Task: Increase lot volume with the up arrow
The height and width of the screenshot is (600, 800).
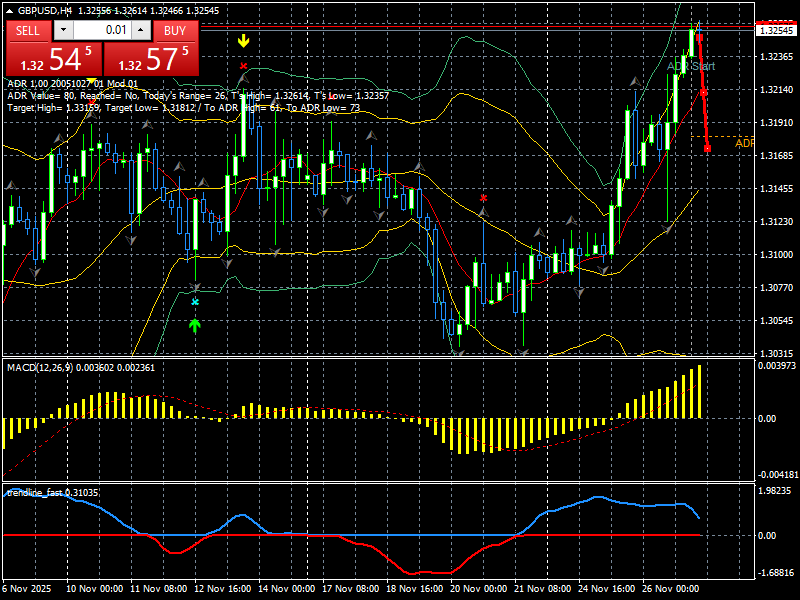Action: tap(141, 30)
